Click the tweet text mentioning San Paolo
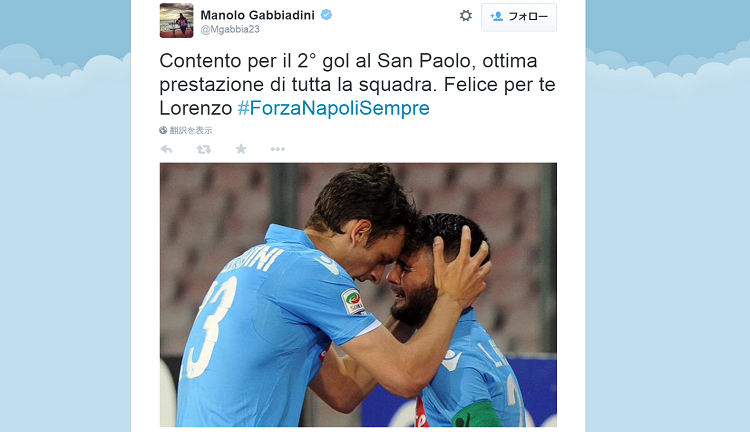750x432 pixels. 357,84
